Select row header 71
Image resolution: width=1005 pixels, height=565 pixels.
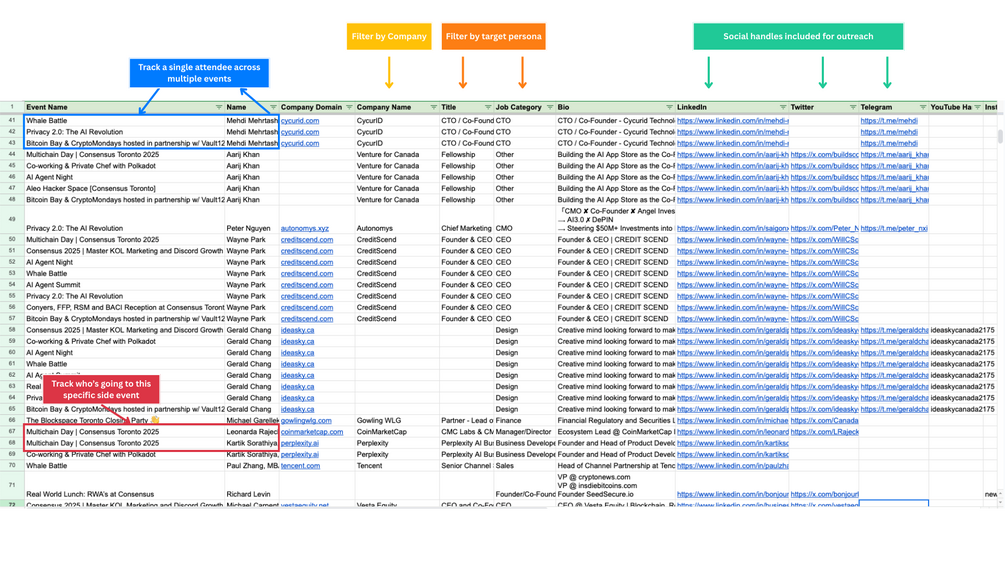pyautogui.click(x=12, y=486)
